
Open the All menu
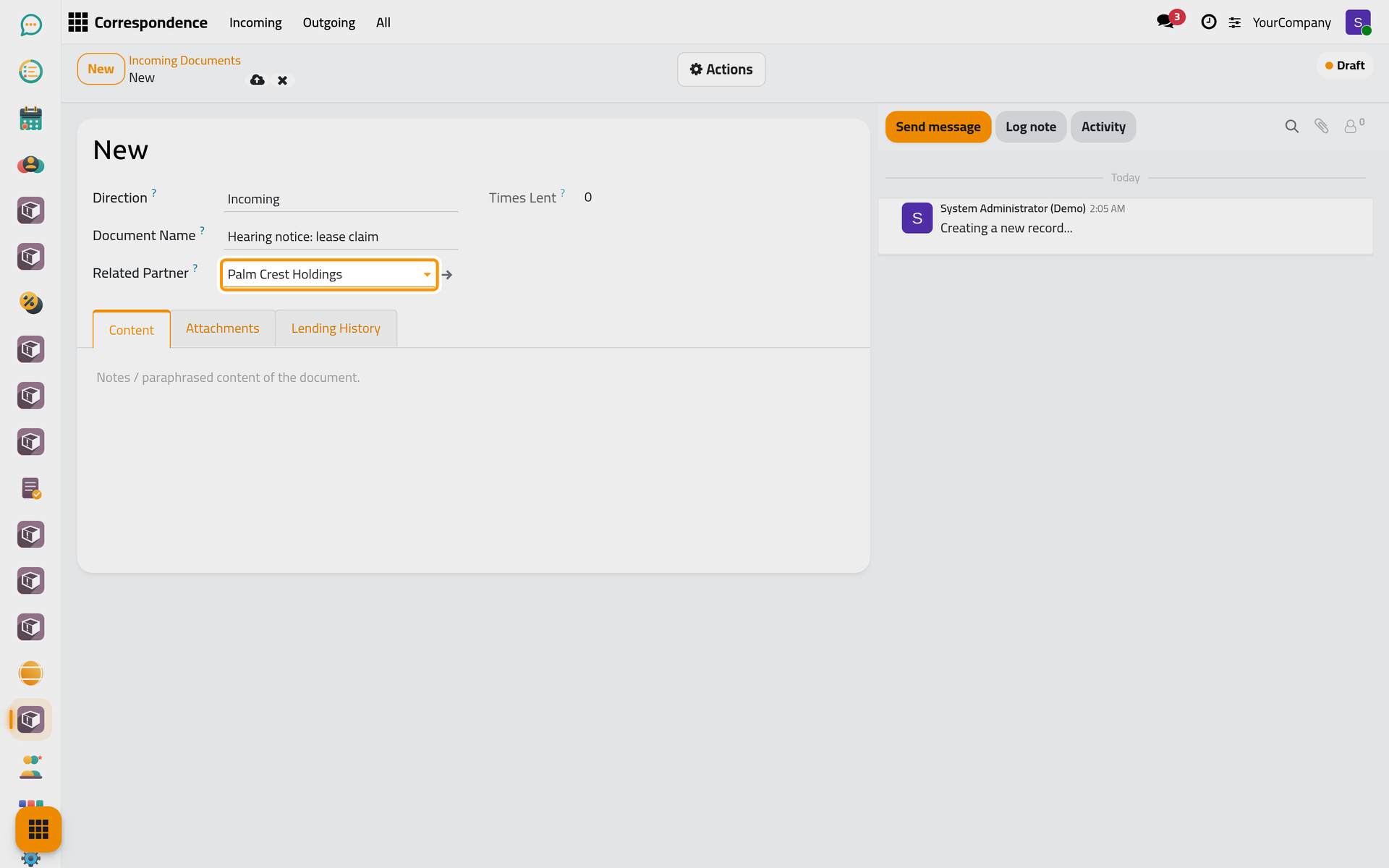point(383,22)
